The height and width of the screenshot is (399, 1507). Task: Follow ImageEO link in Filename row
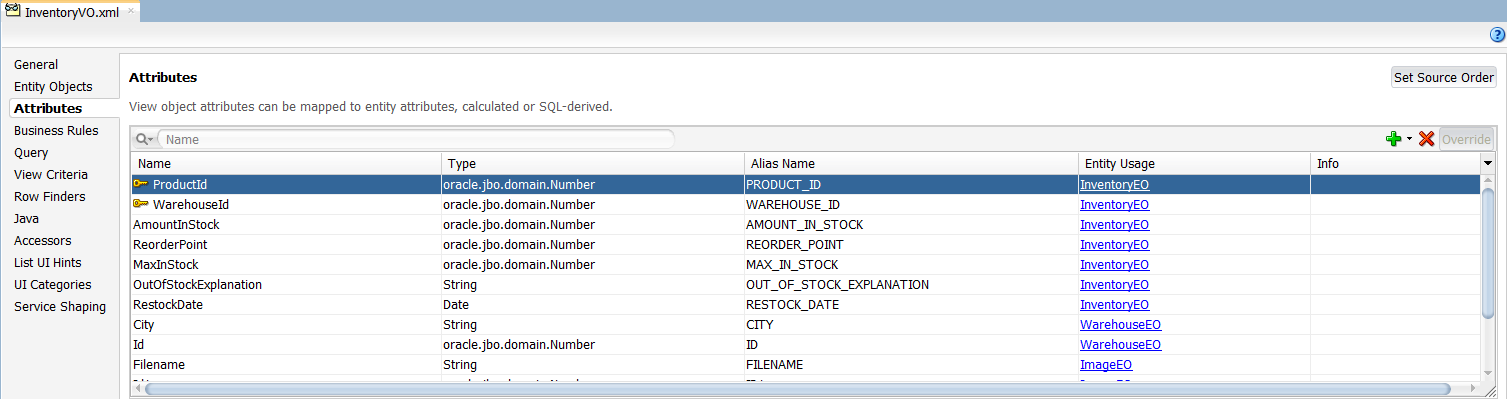click(1106, 364)
